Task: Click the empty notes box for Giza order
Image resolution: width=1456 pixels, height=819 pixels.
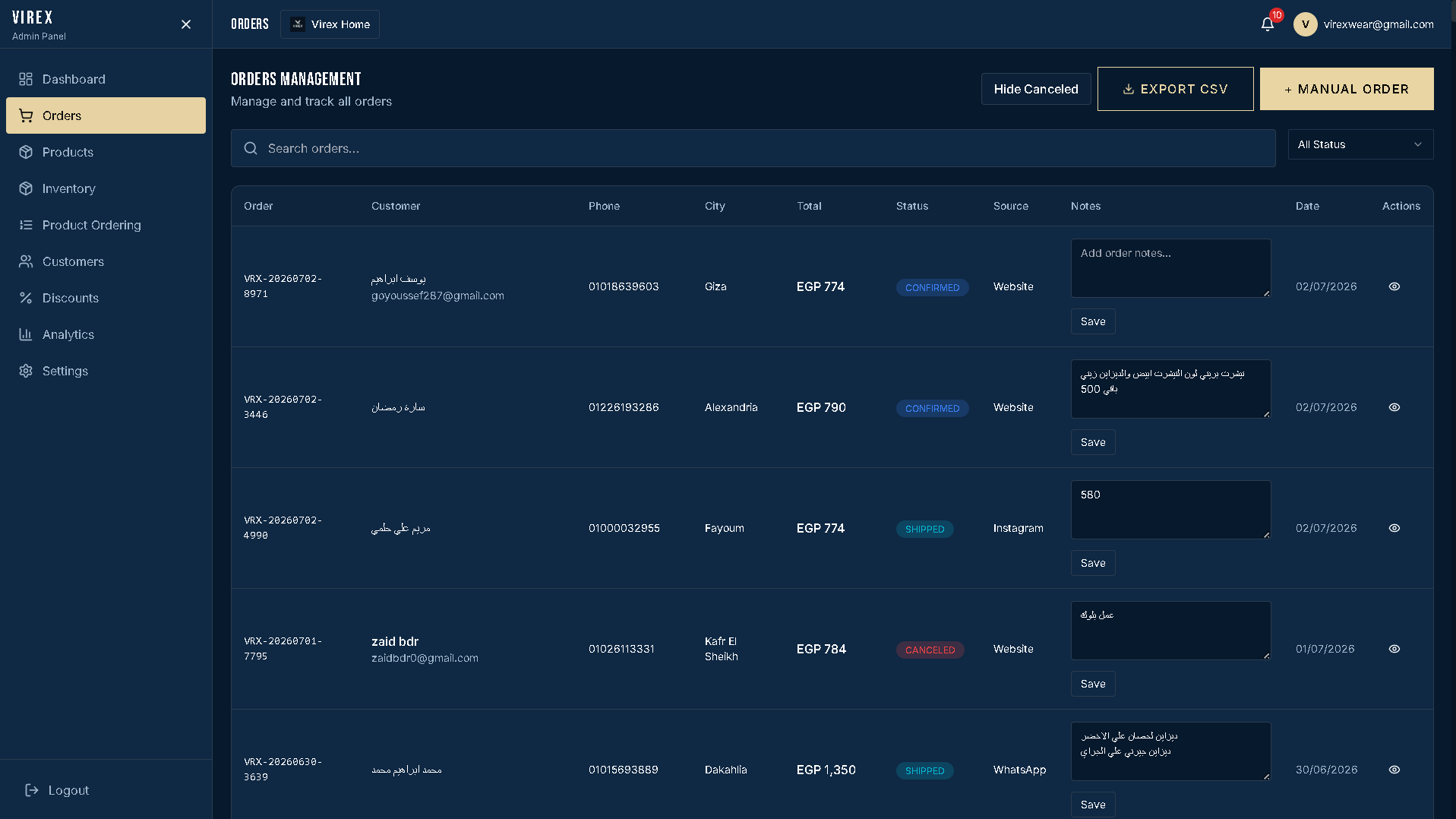Action: 1170,268
